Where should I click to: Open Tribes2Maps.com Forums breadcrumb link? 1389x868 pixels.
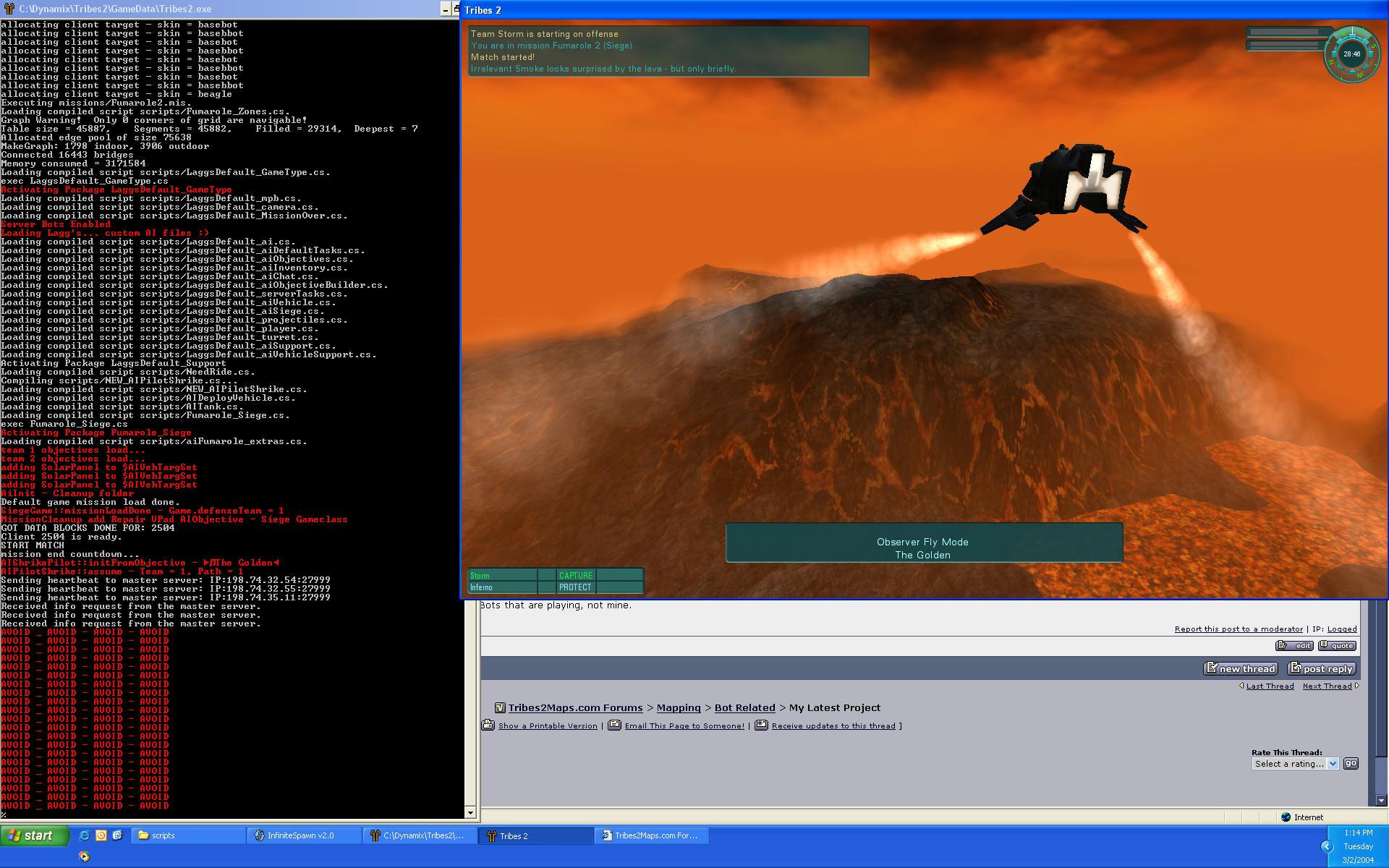(x=575, y=707)
